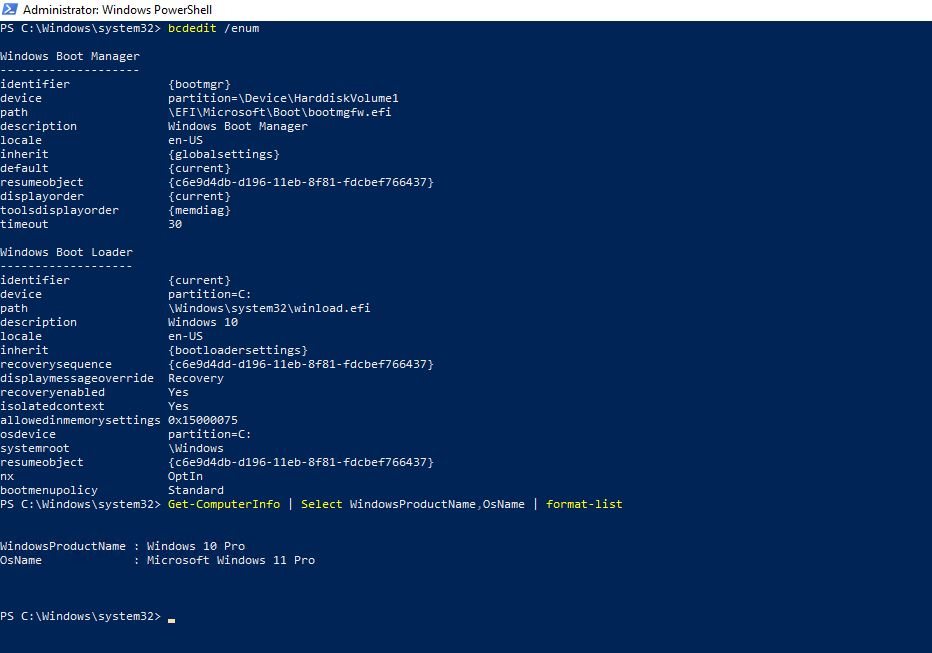Click the winload.efi path value
The width and height of the screenshot is (932, 653).
click(269, 308)
